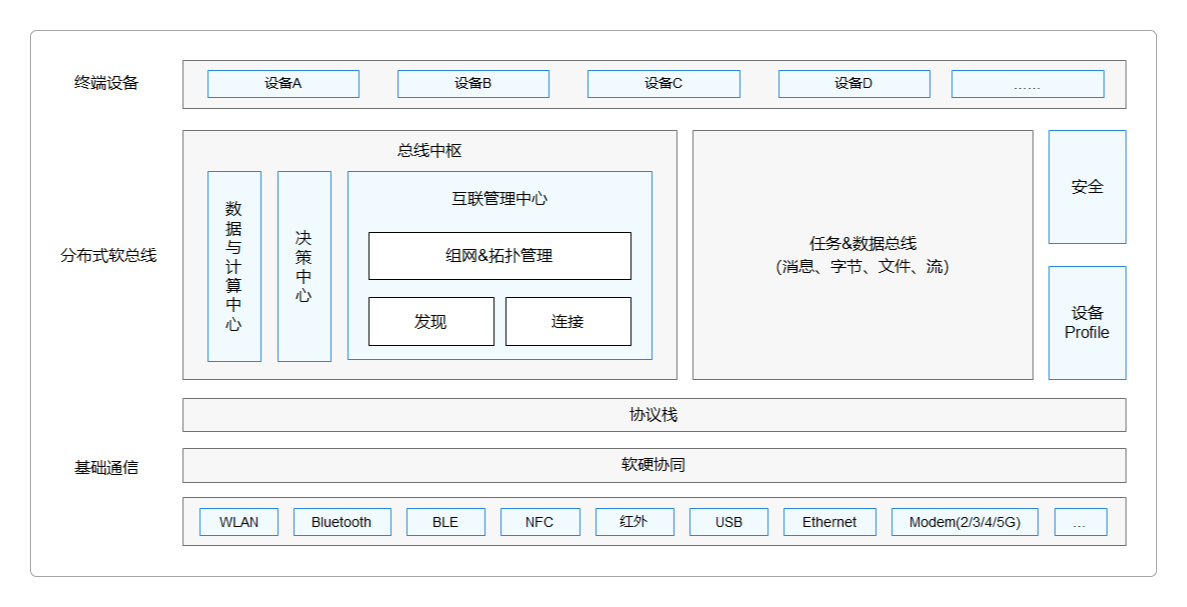Select the 设备D box

coord(854,84)
